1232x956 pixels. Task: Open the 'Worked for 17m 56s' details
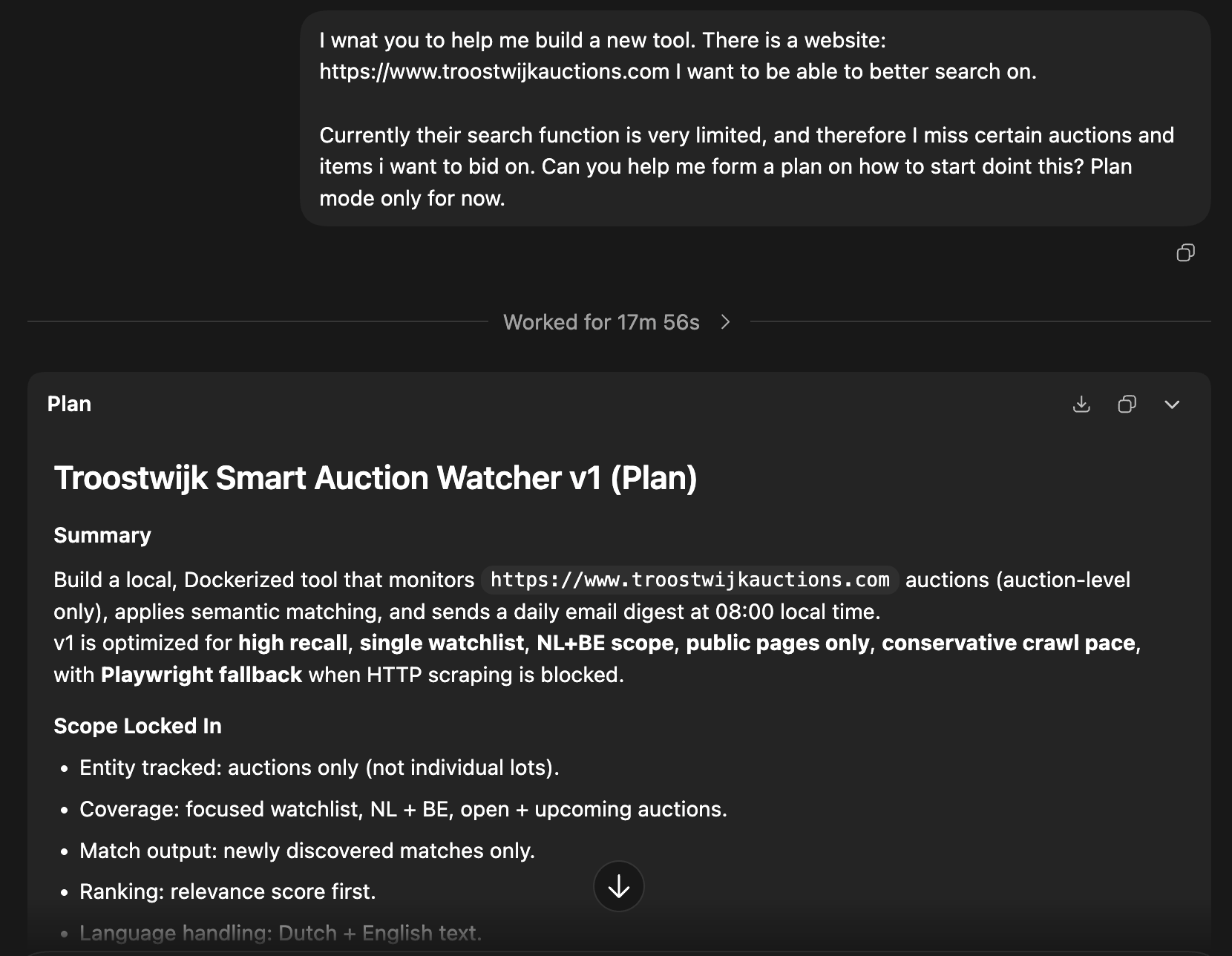tap(601, 322)
